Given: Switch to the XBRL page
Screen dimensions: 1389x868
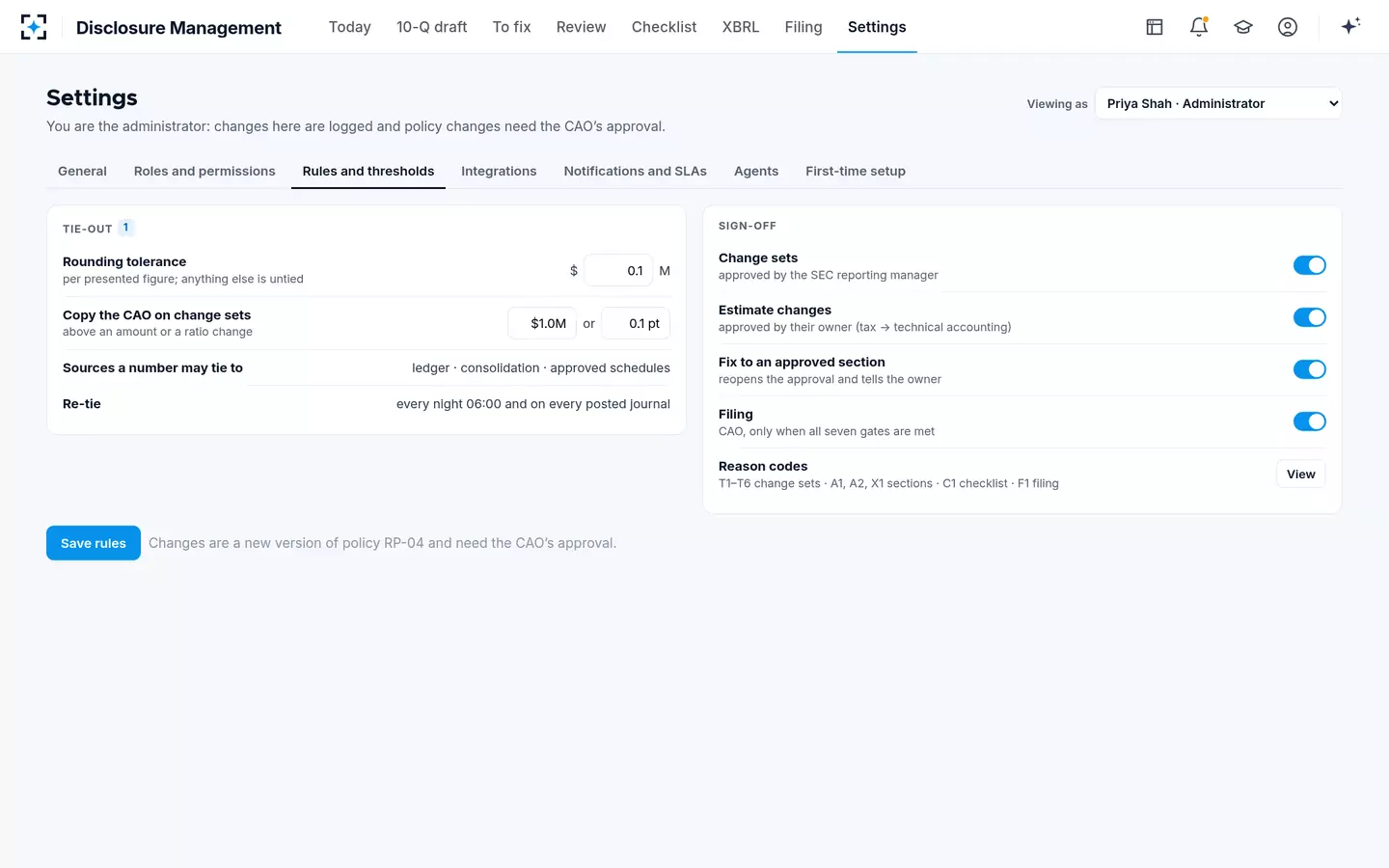Looking at the screenshot, I should click(x=741, y=27).
